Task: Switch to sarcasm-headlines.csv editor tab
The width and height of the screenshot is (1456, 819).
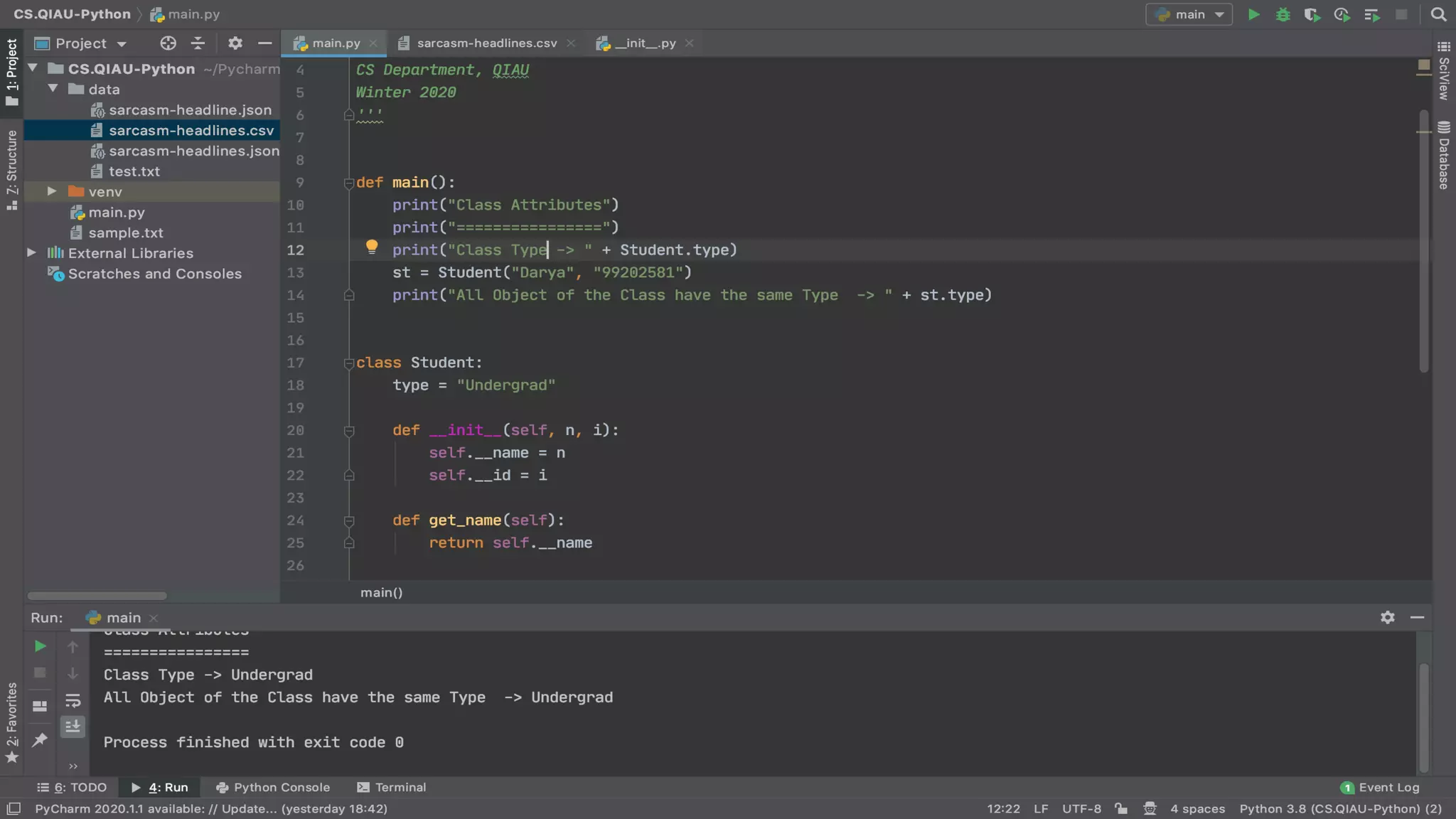Action: (486, 43)
